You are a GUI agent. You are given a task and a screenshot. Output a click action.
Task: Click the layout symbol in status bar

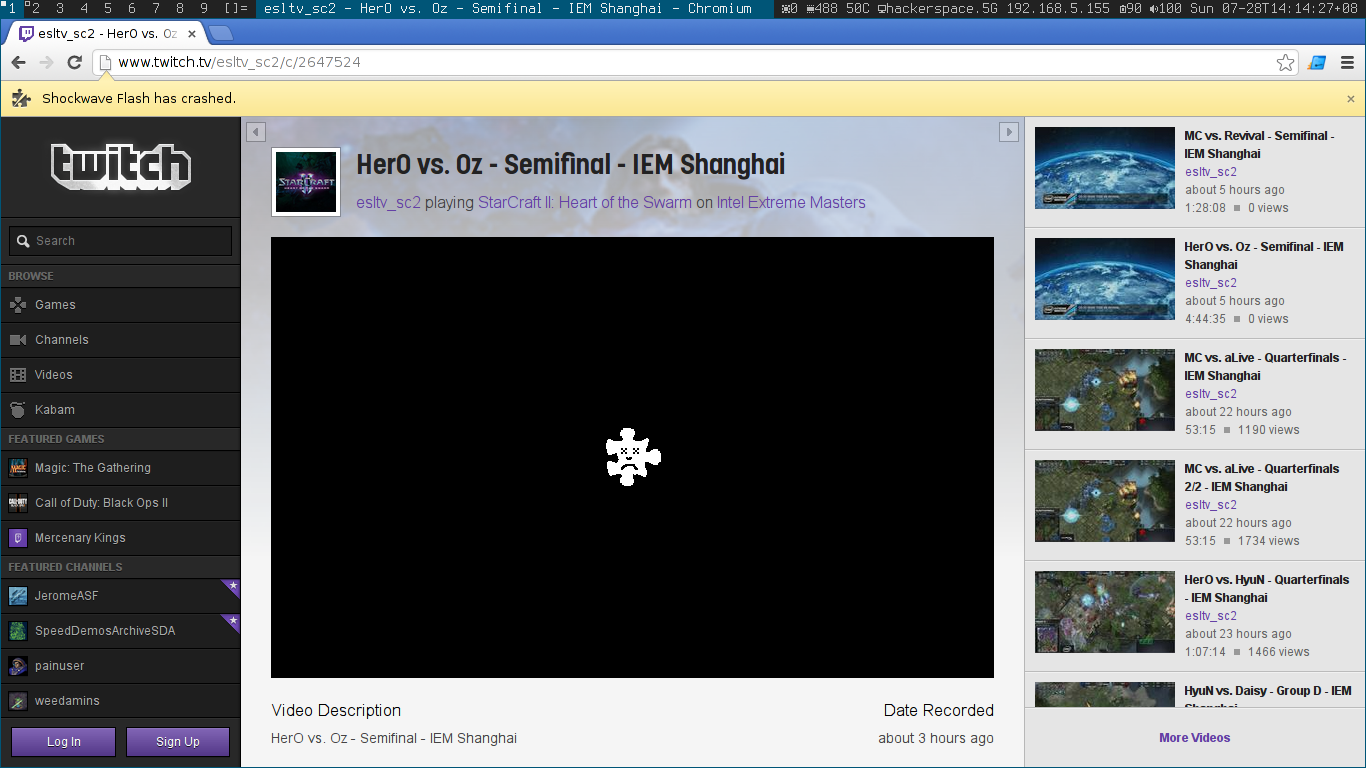pos(236,8)
